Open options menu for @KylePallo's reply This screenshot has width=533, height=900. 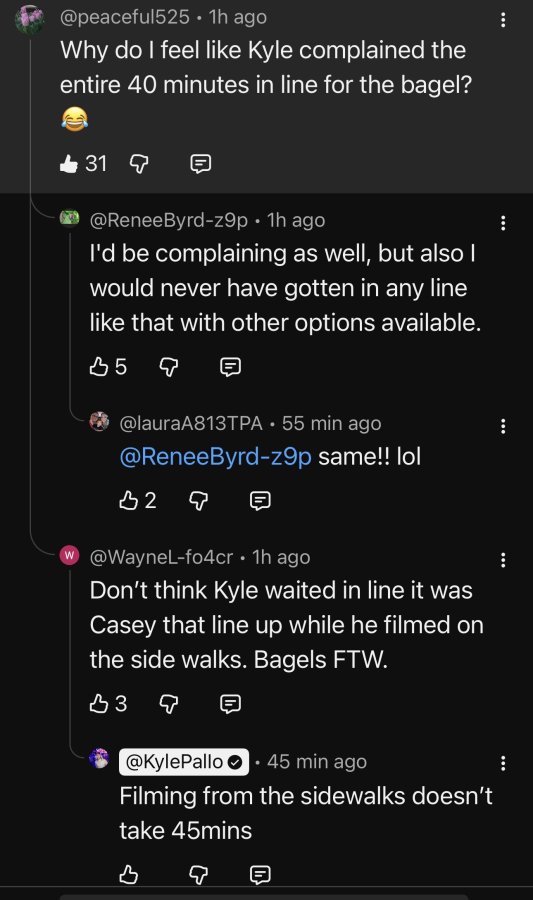pyautogui.click(x=503, y=763)
